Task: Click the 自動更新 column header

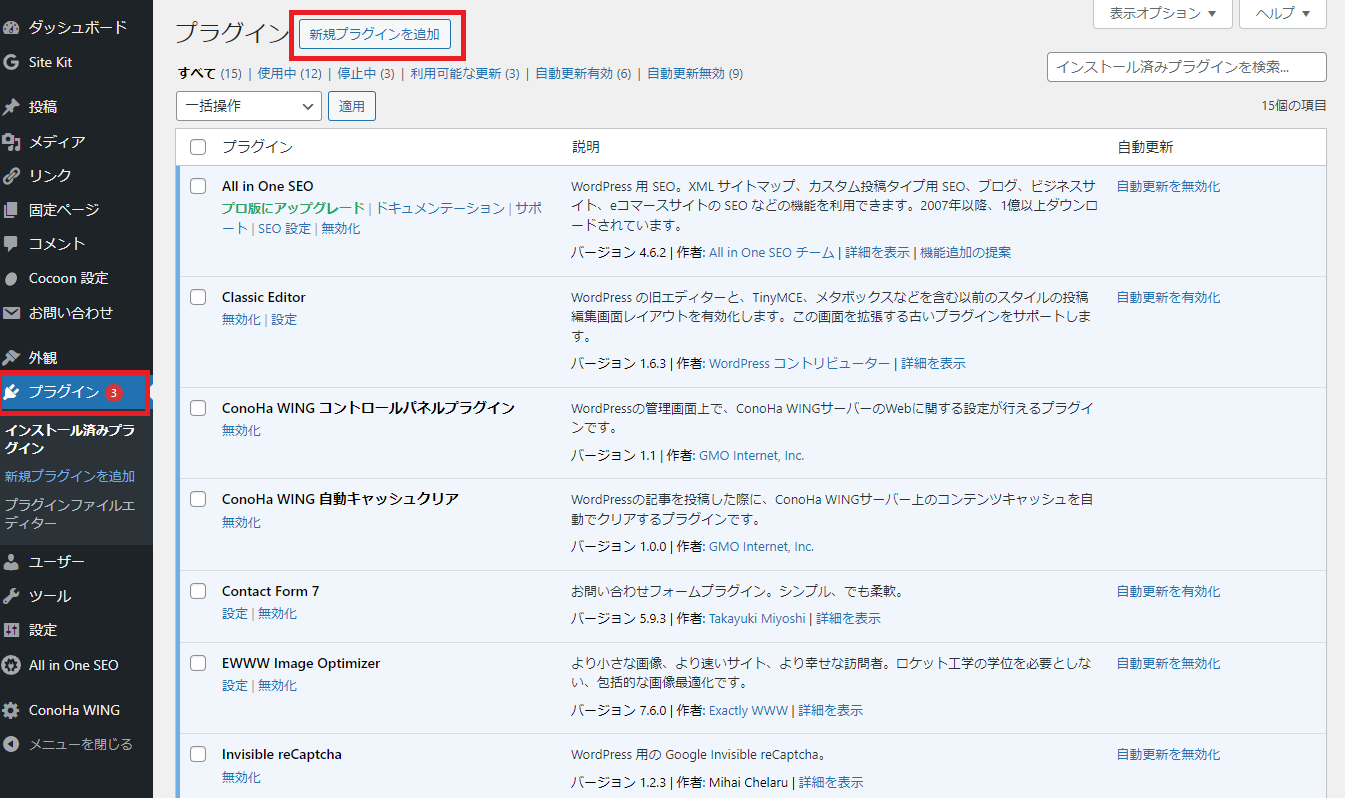Action: point(1145,147)
